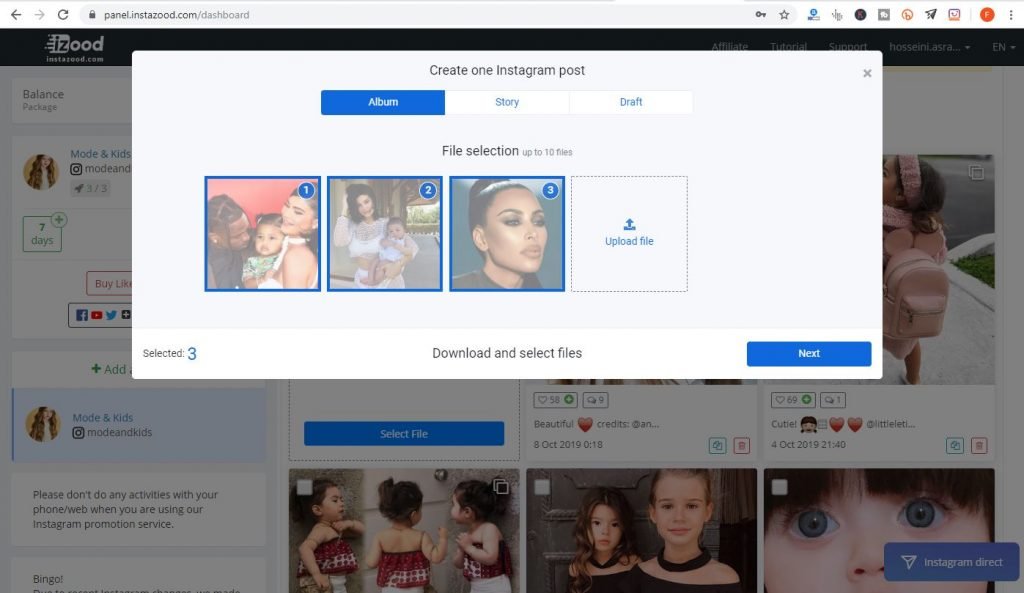Screen dimensions: 1024x593
Task: Open the saved-password key icon in the address bar
Action: pyautogui.click(x=761, y=14)
